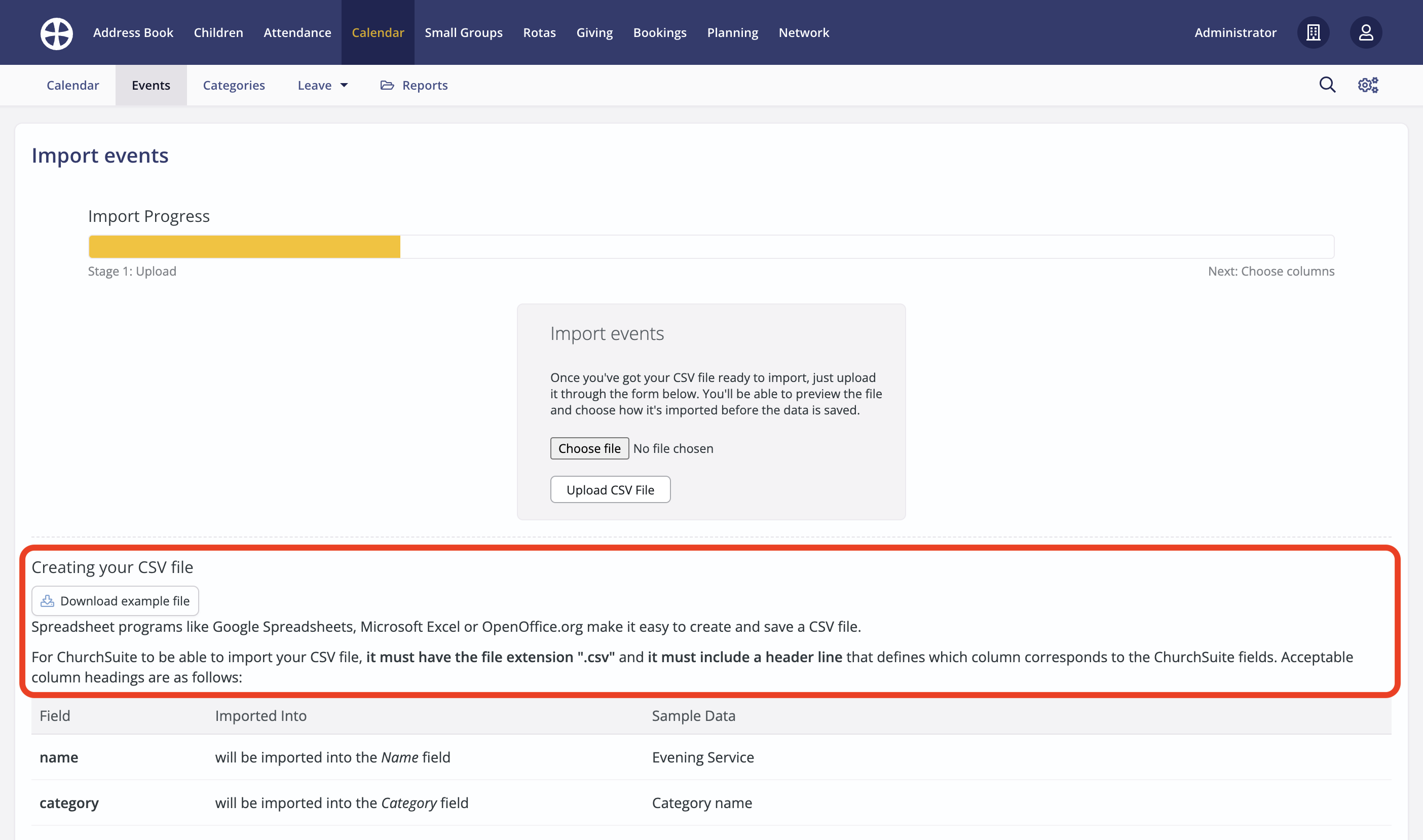Open the Calendar sub-tab
Viewport: 1423px width, 840px height.
tap(72, 86)
